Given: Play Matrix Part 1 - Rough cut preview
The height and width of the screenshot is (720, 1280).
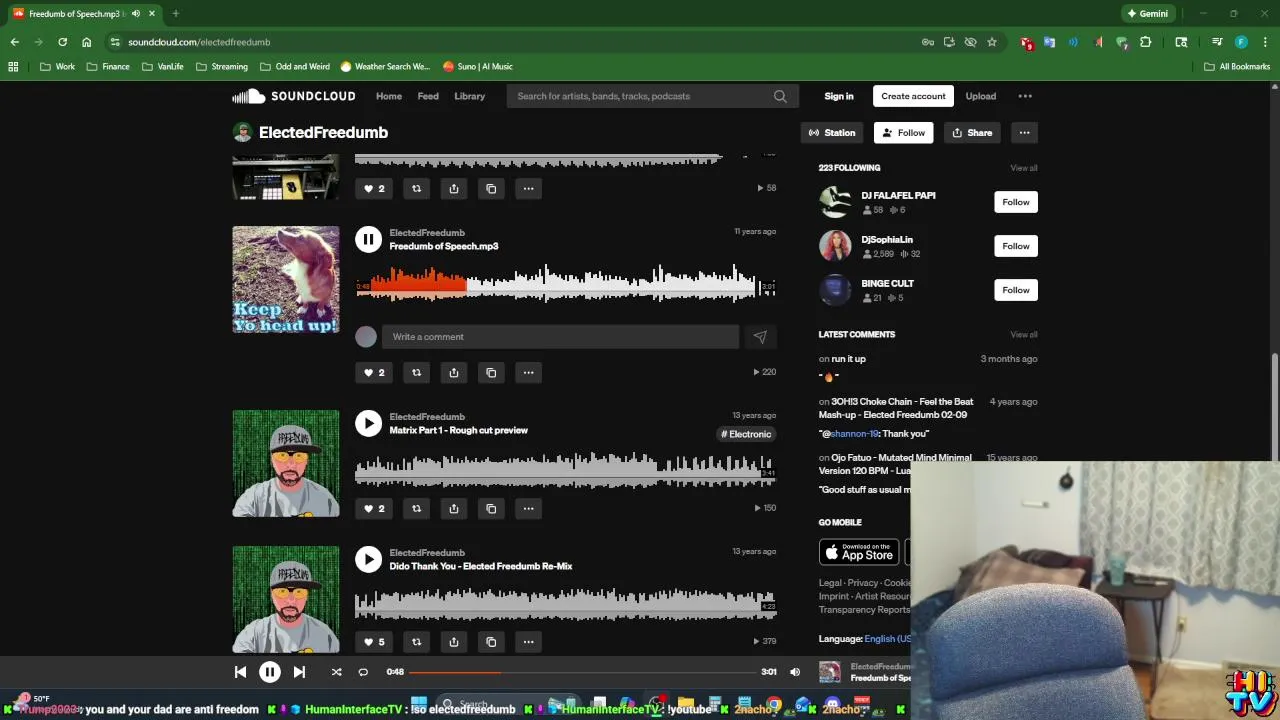Looking at the screenshot, I should pyautogui.click(x=368, y=423).
